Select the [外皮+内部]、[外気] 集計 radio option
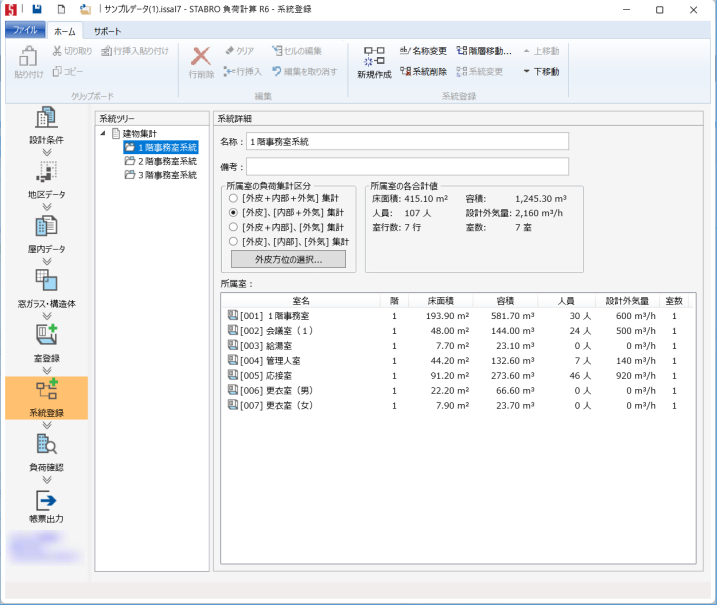Viewport: 717px width, 605px height. point(233,227)
